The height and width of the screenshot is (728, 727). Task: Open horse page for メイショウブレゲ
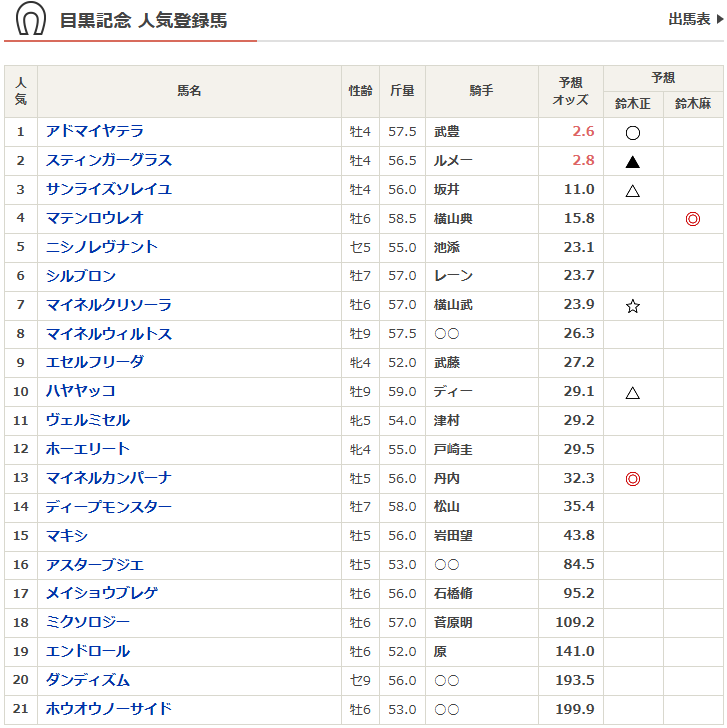tap(102, 594)
